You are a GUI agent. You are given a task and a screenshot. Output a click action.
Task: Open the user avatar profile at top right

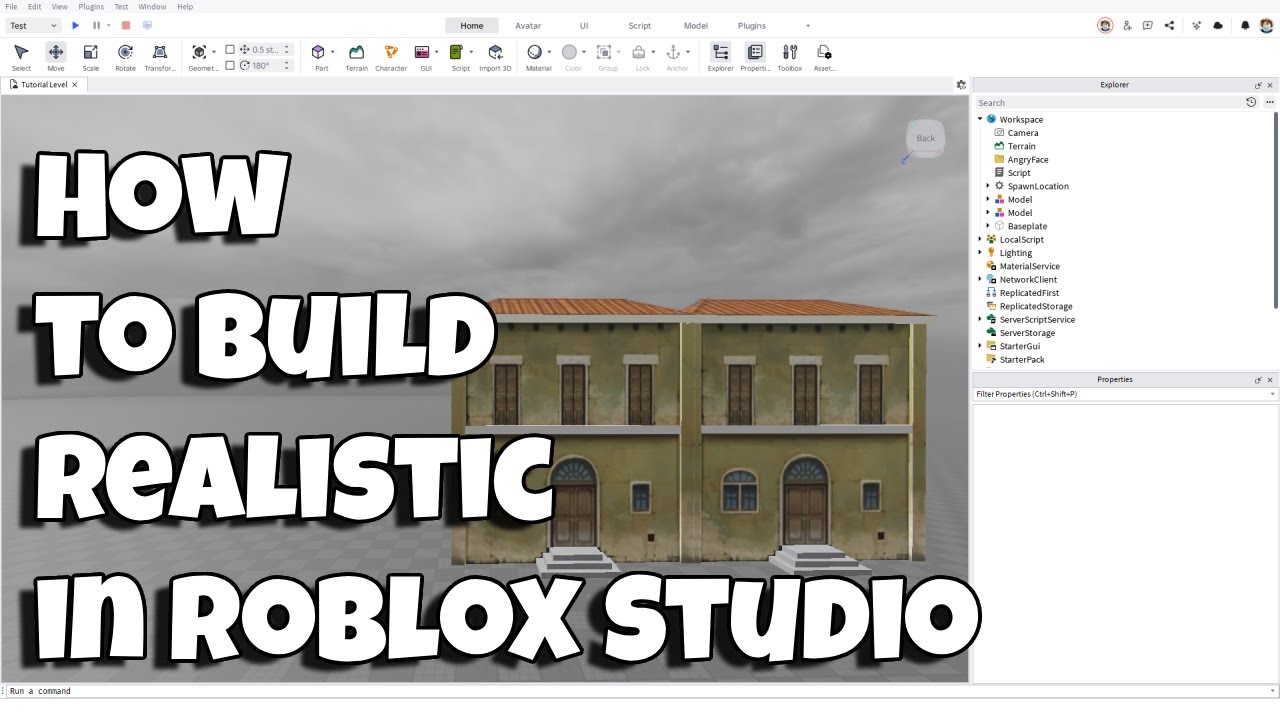click(x=1266, y=25)
